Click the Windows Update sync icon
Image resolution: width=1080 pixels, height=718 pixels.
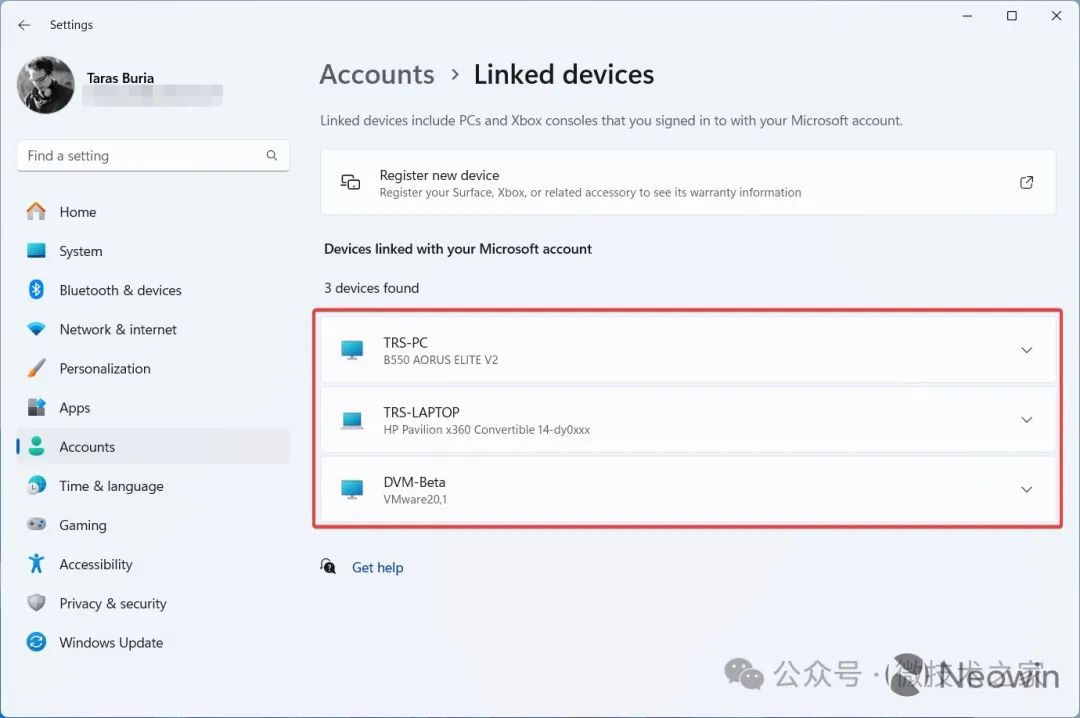coord(36,642)
